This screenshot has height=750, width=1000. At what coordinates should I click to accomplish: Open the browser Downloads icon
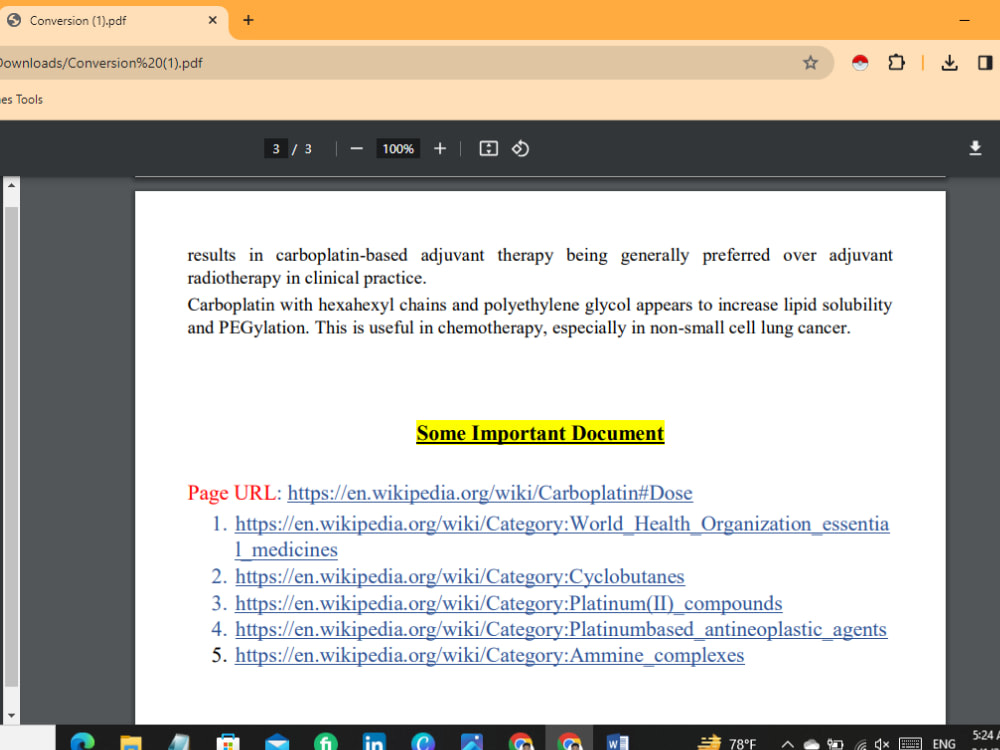[949, 62]
